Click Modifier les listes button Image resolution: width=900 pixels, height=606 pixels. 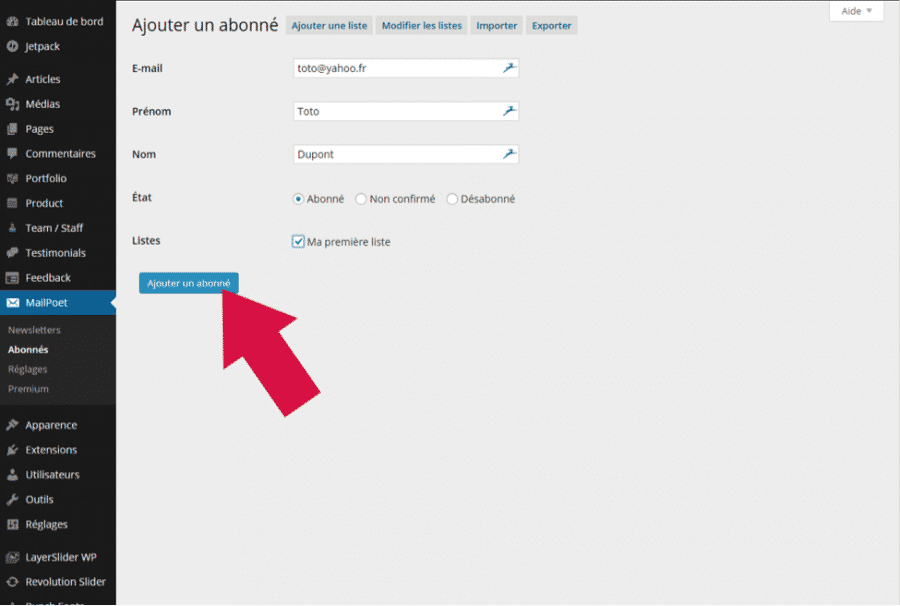coord(422,26)
